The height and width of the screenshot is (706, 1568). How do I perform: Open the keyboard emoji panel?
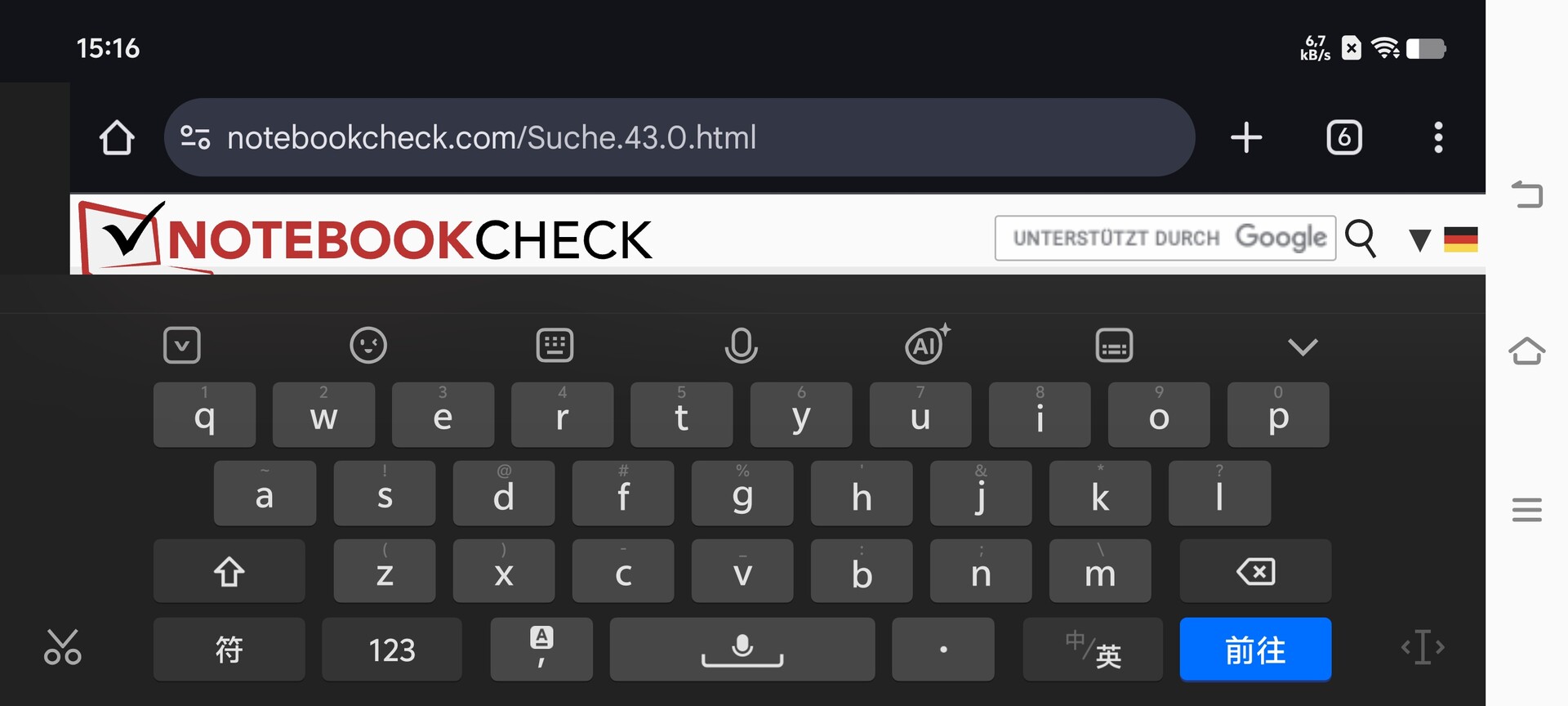click(368, 346)
